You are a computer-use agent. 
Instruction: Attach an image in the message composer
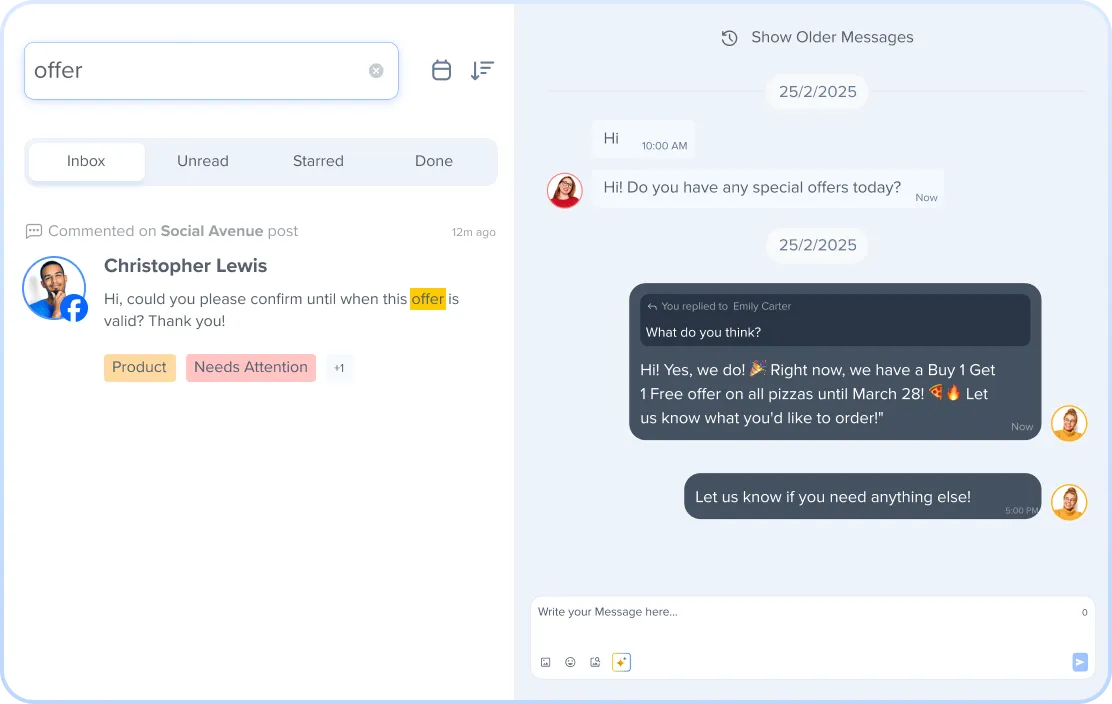point(546,662)
